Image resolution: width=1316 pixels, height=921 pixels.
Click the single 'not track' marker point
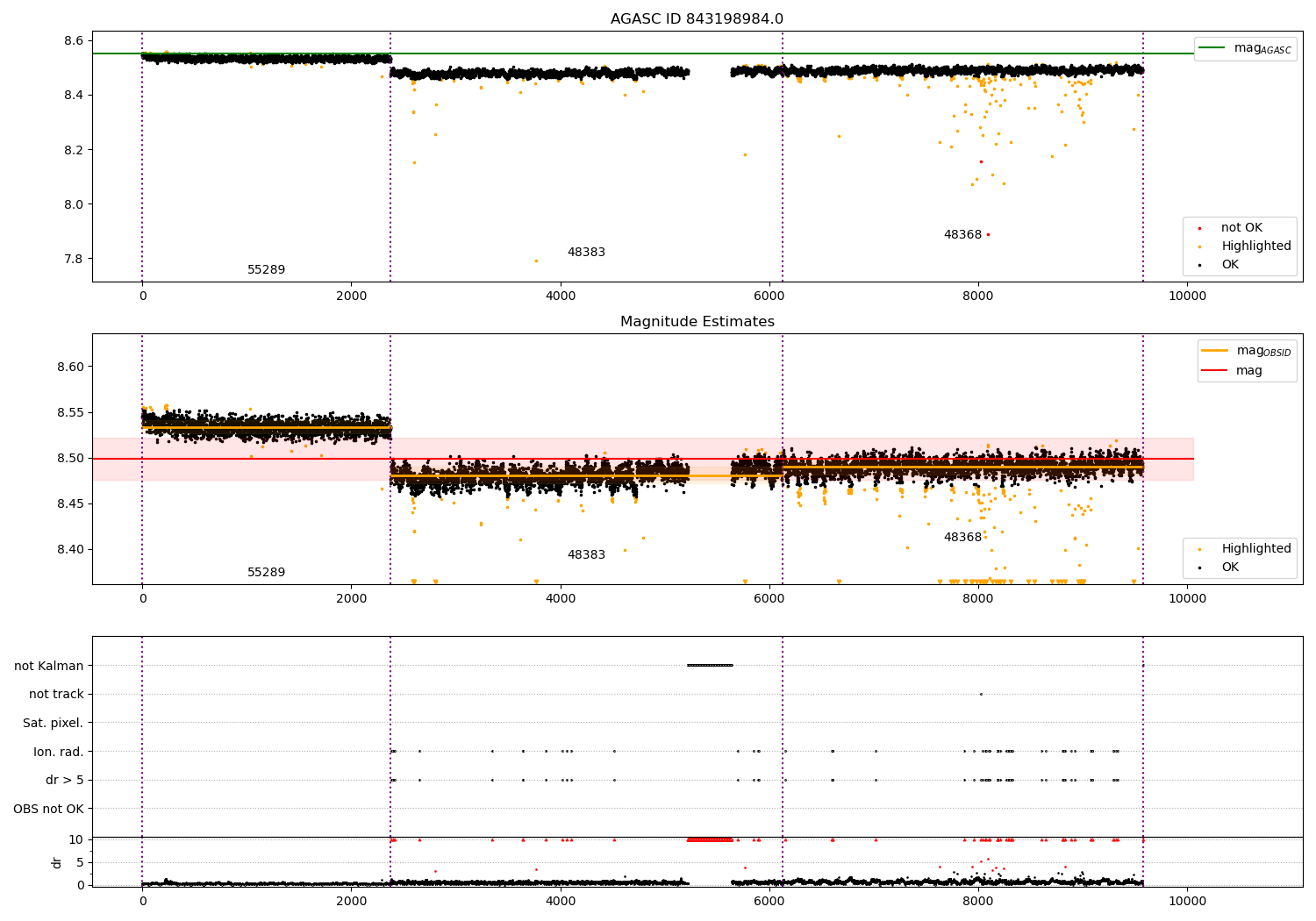click(x=981, y=694)
